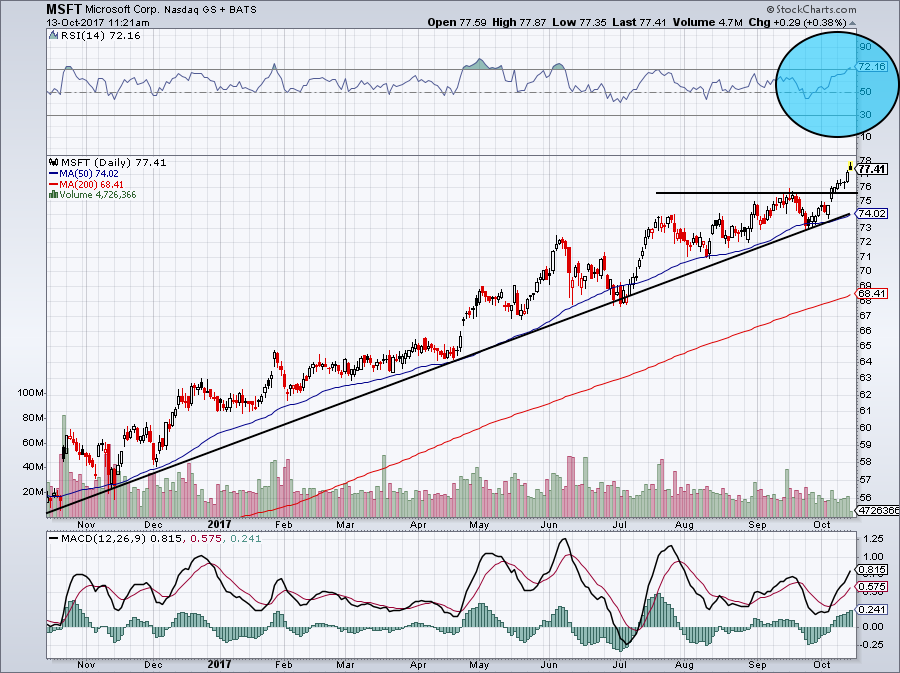Select the black MACD line legend swatch
This screenshot has width=900, height=673.
[54, 539]
